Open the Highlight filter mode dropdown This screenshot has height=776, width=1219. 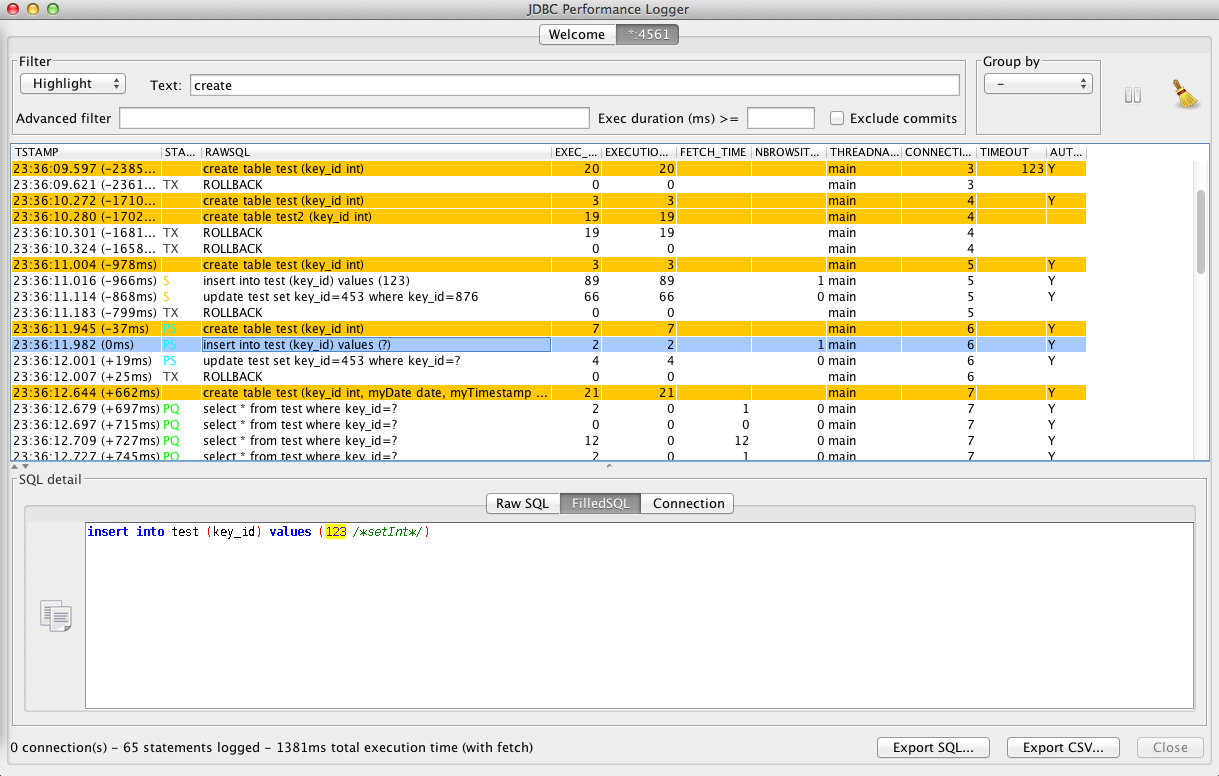pos(72,83)
